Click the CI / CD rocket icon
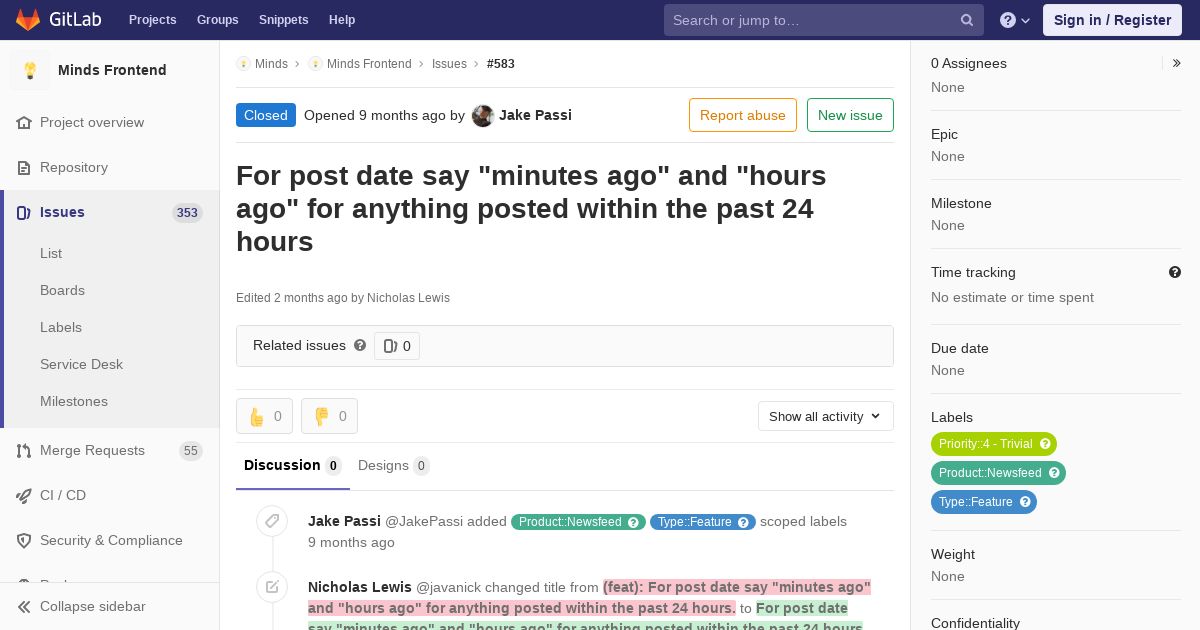This screenshot has width=1200, height=630. 24,495
